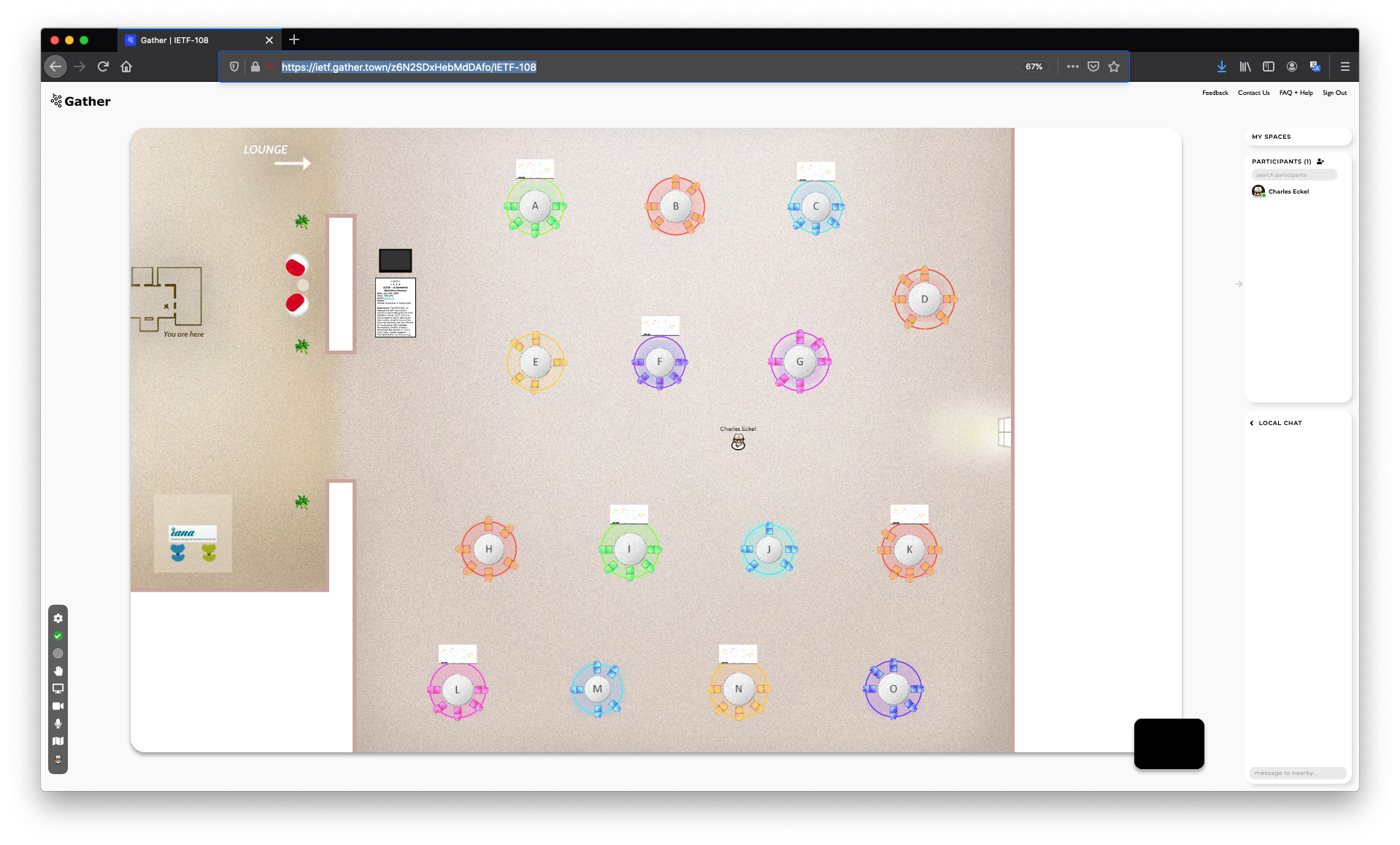This screenshot has width=1400, height=845.
Task: Open the browser hamburger menu
Action: coord(1345,66)
